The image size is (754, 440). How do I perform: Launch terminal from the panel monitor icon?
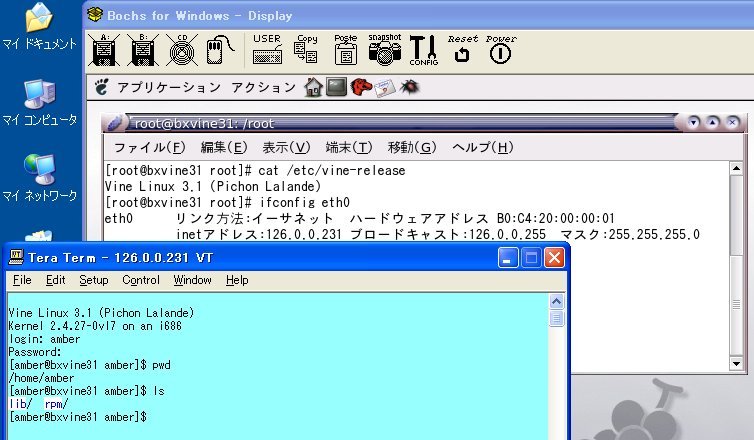(336, 87)
